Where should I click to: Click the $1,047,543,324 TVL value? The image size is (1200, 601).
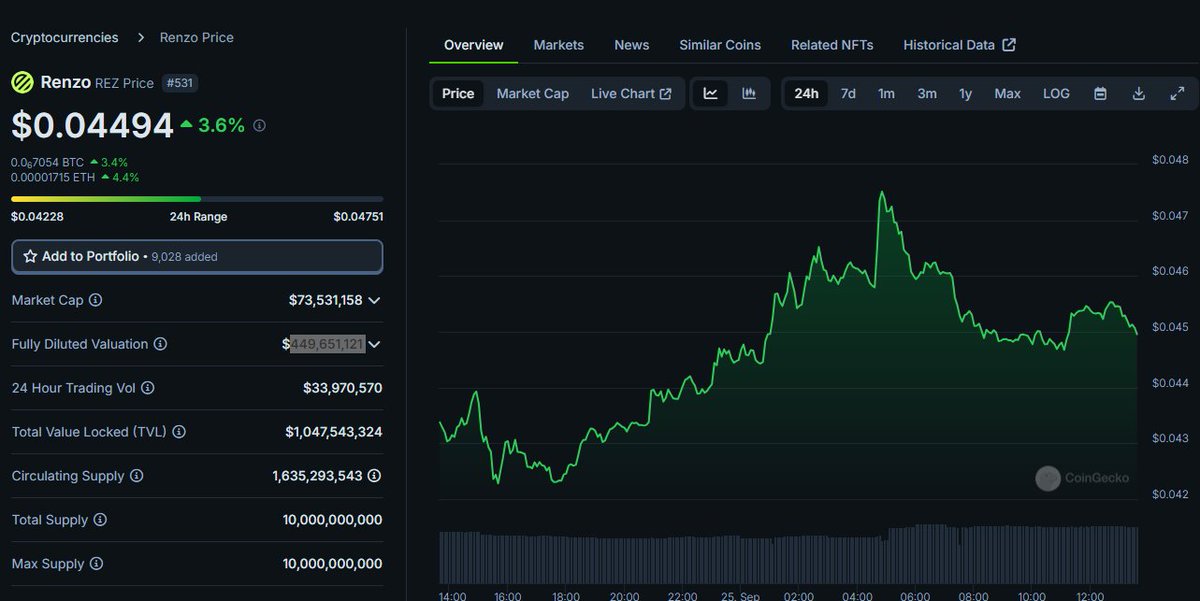point(334,432)
